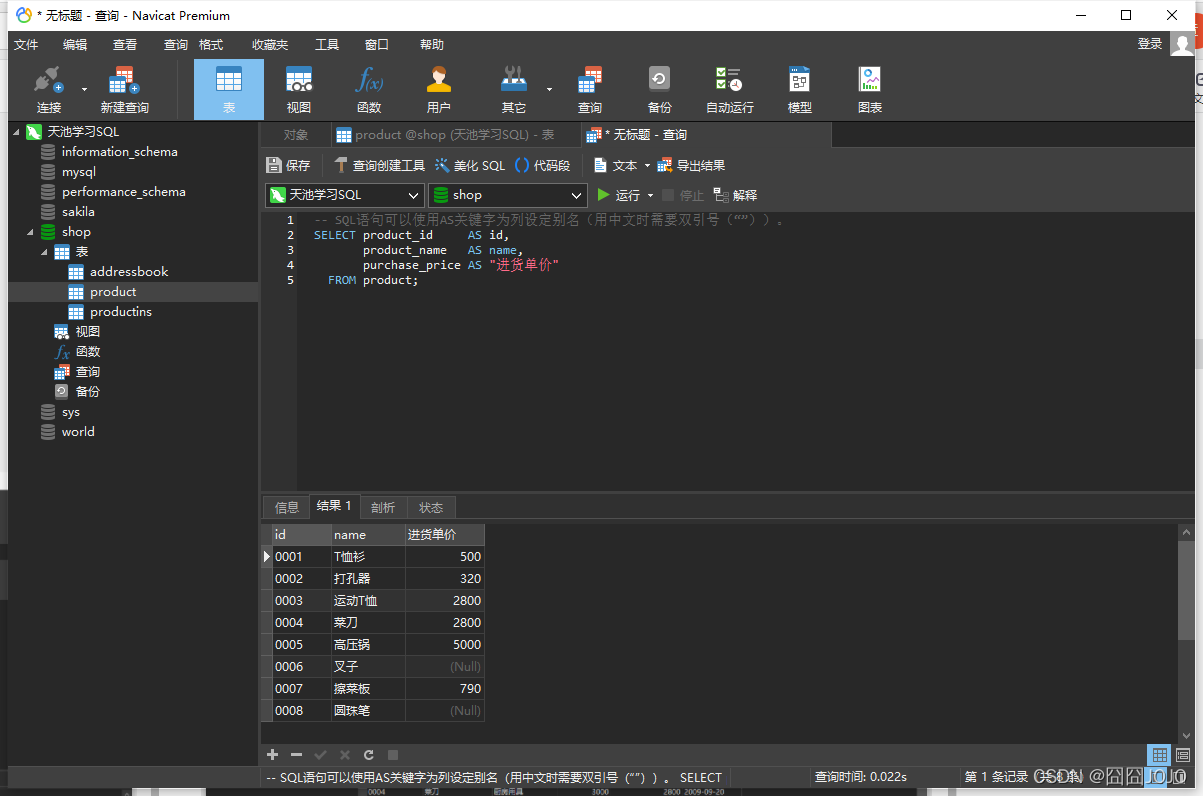Select the 备份 node in tree

point(88,392)
